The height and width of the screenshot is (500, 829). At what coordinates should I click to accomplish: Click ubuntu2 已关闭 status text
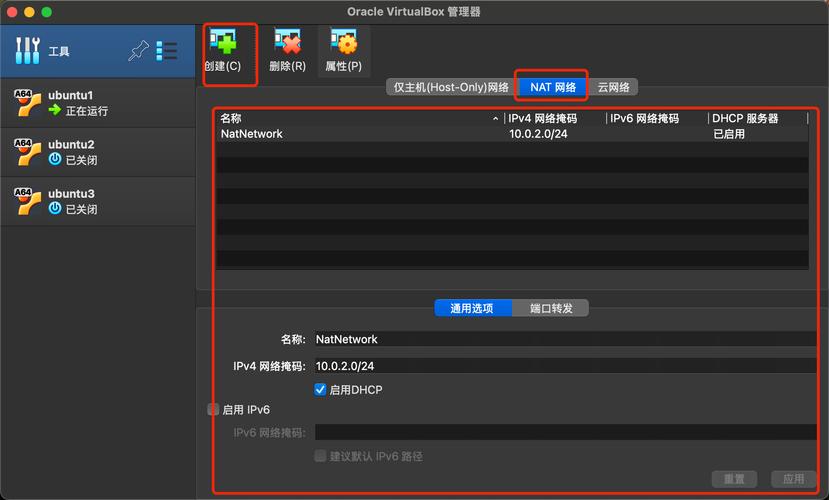pos(81,160)
